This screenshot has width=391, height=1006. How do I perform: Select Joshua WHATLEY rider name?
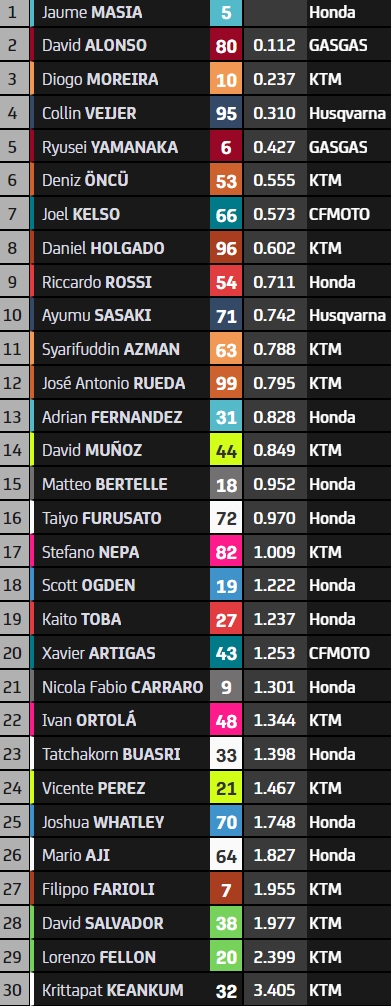[103, 822]
